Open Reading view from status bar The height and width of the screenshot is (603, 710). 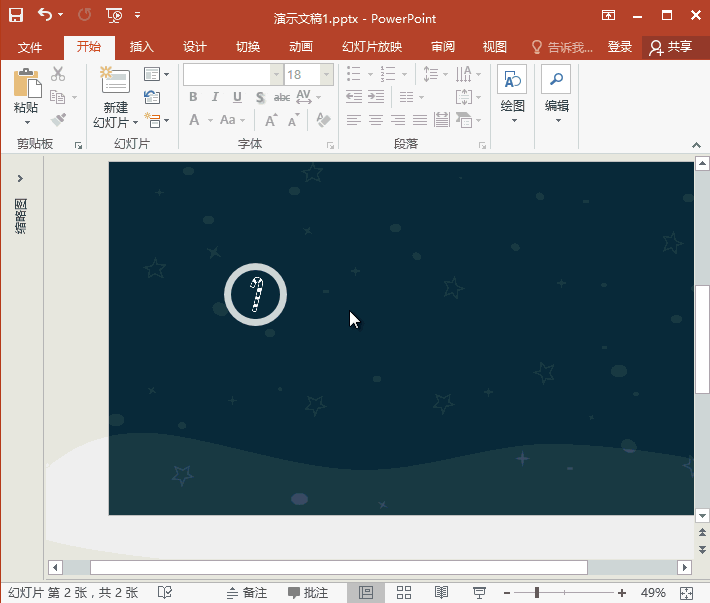pyautogui.click(x=441, y=593)
